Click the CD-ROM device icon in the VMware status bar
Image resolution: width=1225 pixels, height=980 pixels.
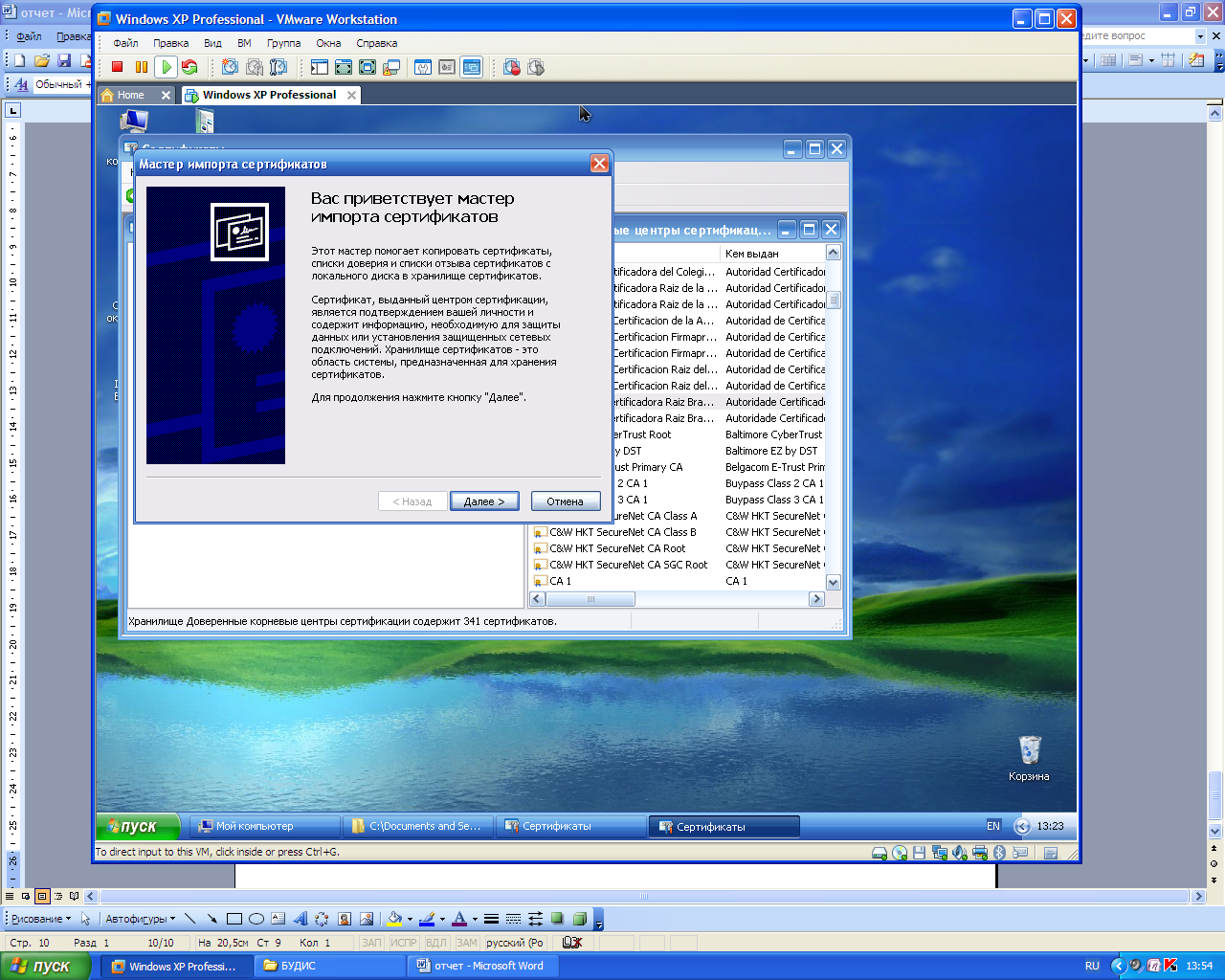[900, 853]
